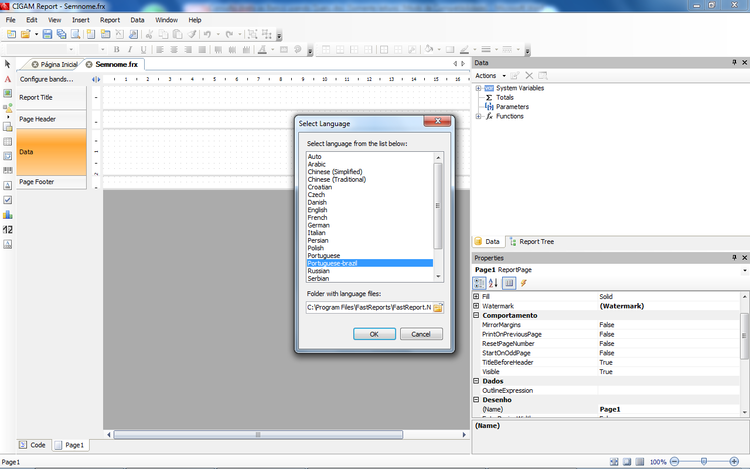Click the zoom slider handle in status bar
The width and height of the screenshot is (750, 469).
point(704,461)
